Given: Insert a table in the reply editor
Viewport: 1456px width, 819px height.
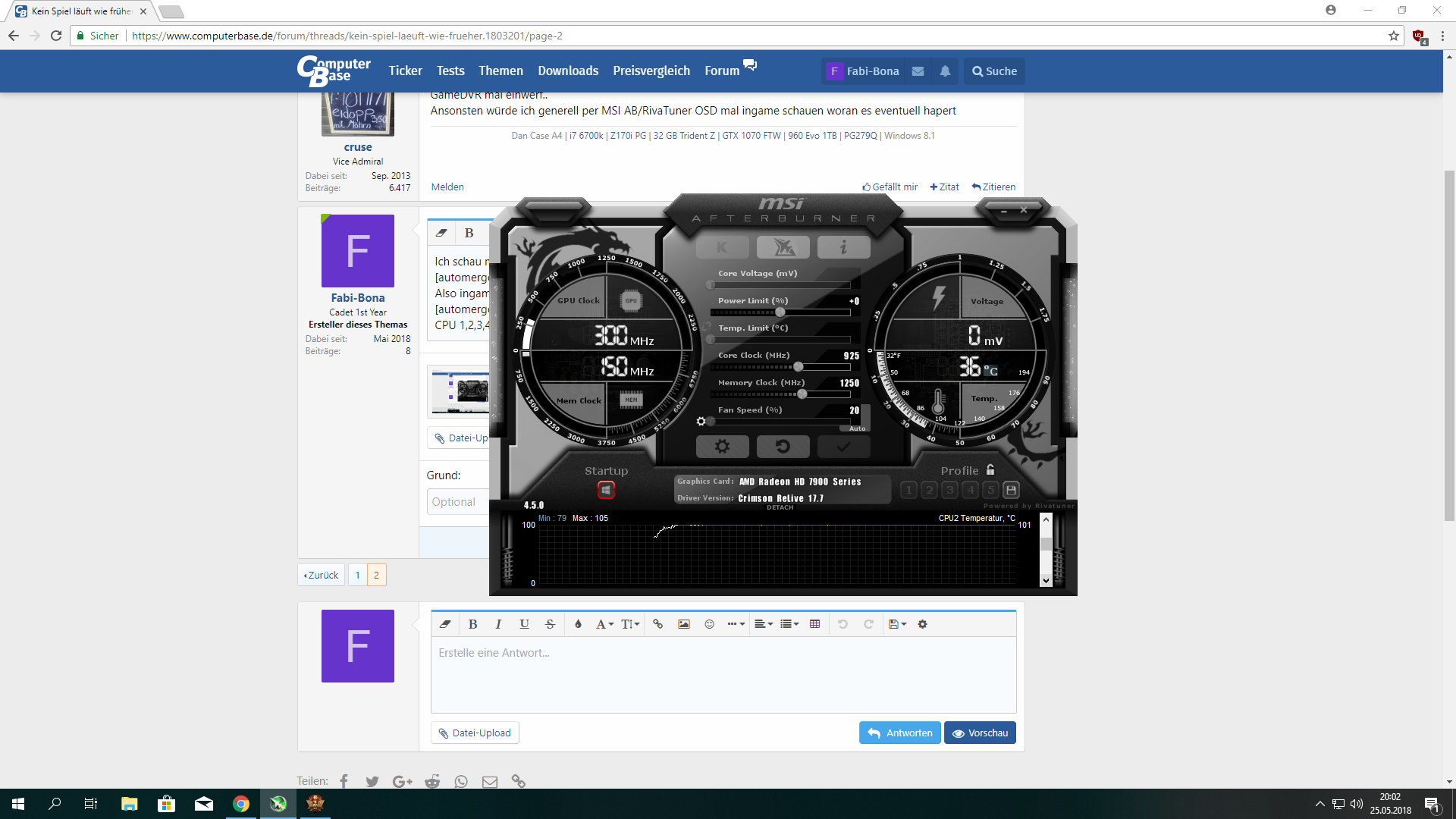Looking at the screenshot, I should click(814, 624).
